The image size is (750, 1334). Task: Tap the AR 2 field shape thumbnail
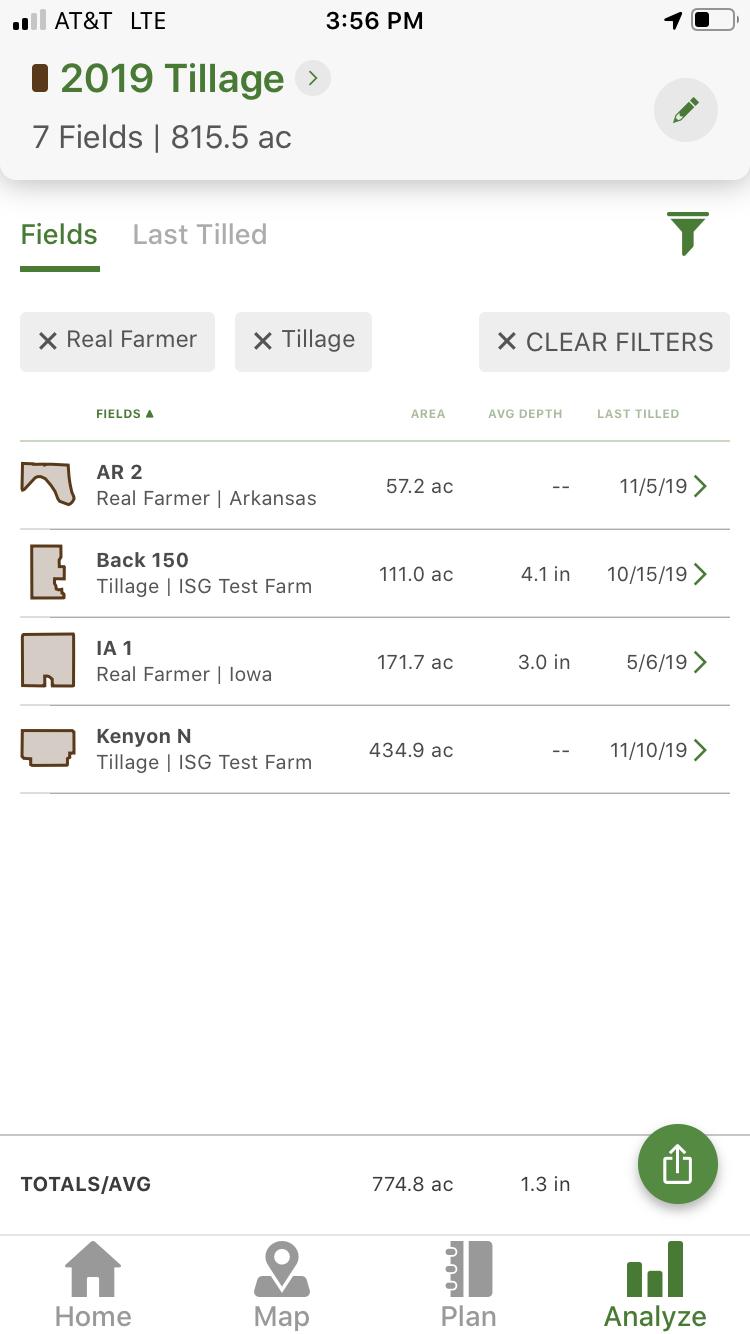click(x=48, y=485)
